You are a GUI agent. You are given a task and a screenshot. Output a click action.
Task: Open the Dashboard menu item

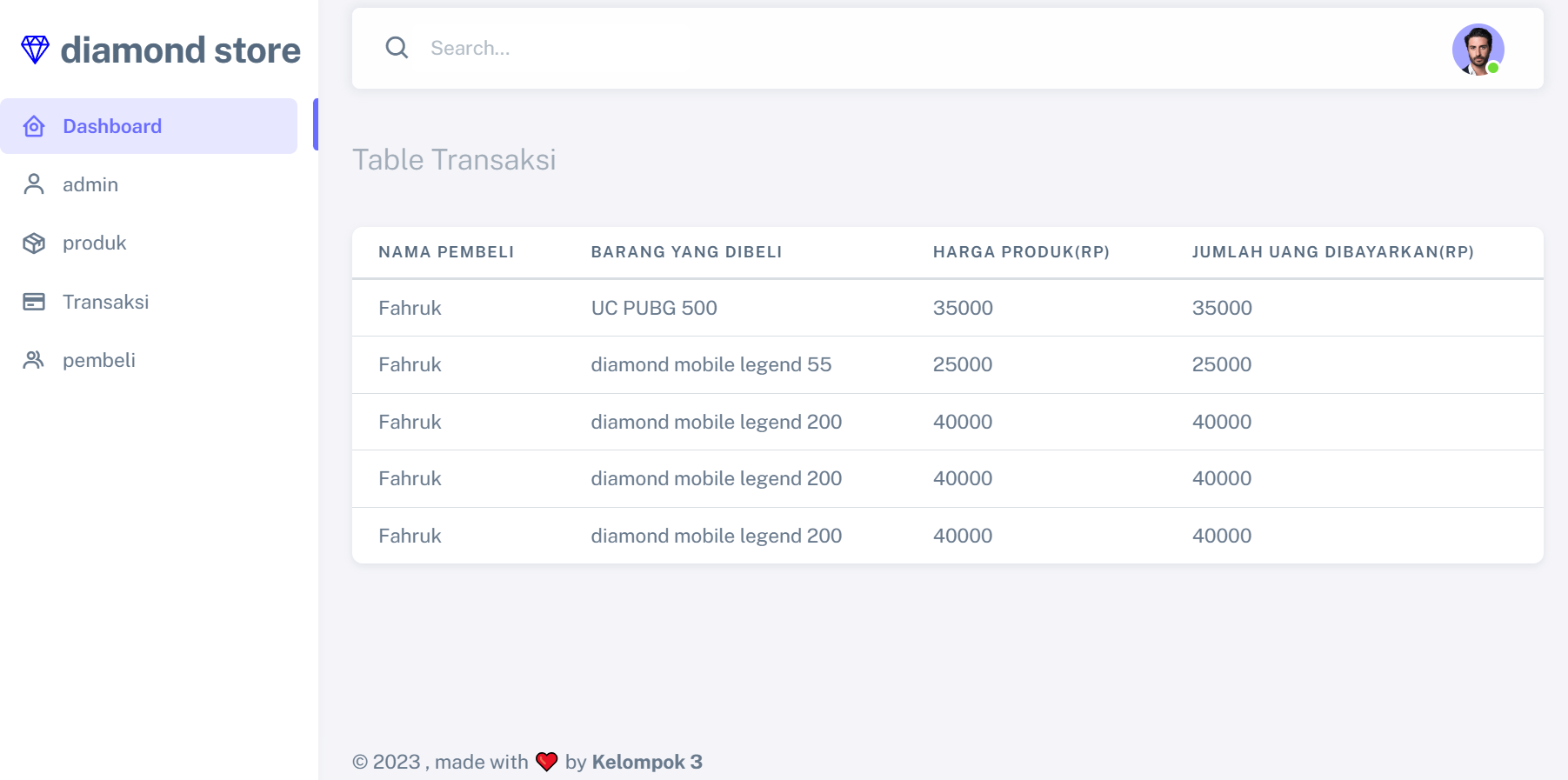point(112,127)
